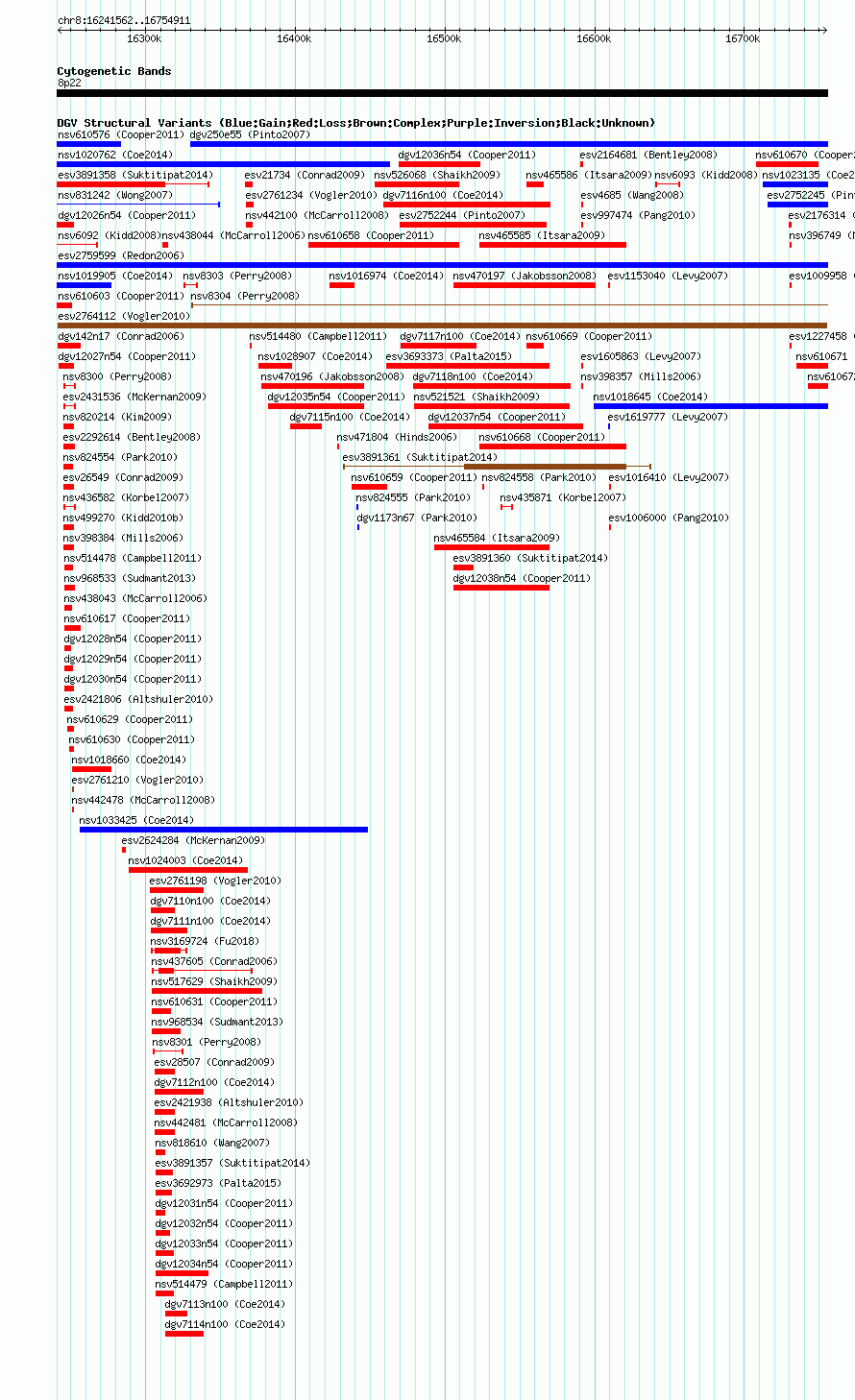
Task: Select nsv8304 (Perry2008) label
Action: pyautogui.click(x=245, y=296)
